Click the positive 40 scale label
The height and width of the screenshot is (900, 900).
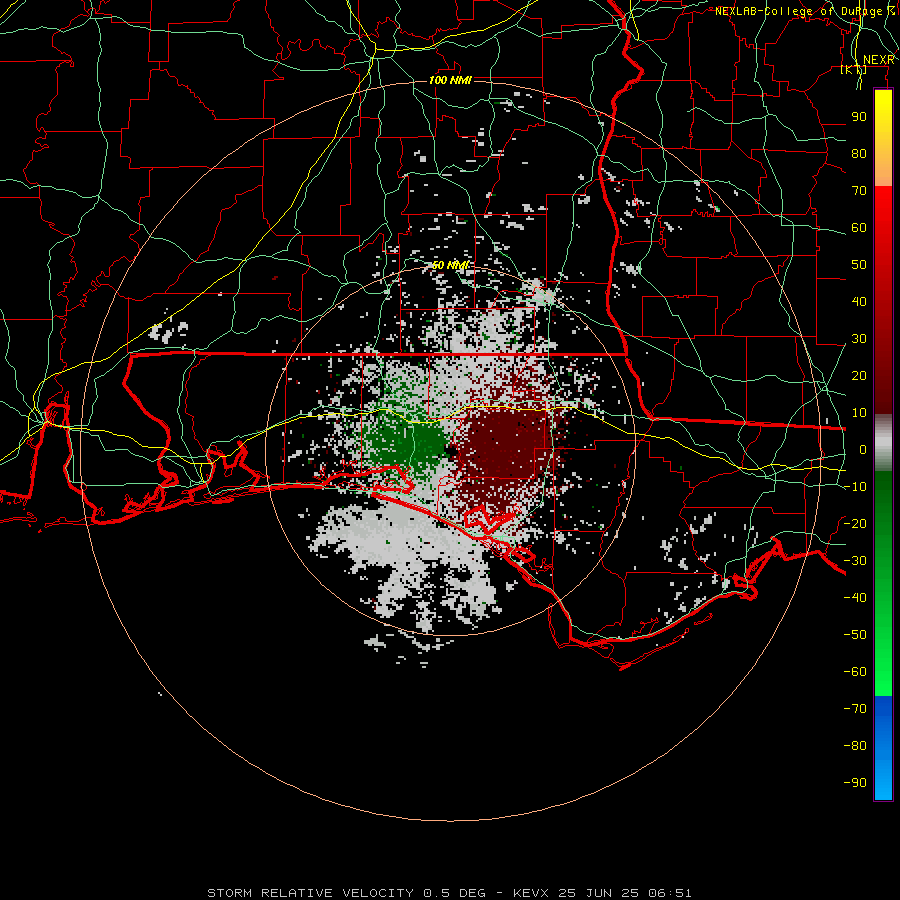[859, 301]
